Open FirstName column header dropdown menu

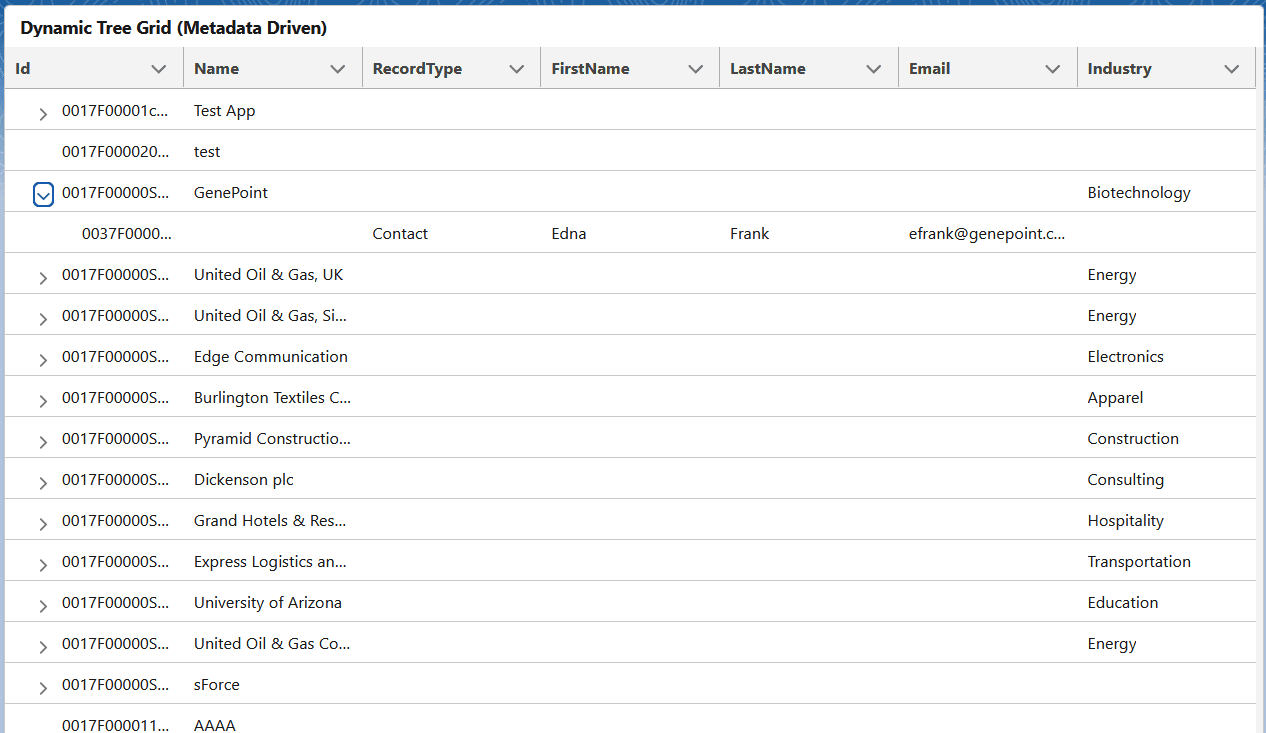coord(695,69)
